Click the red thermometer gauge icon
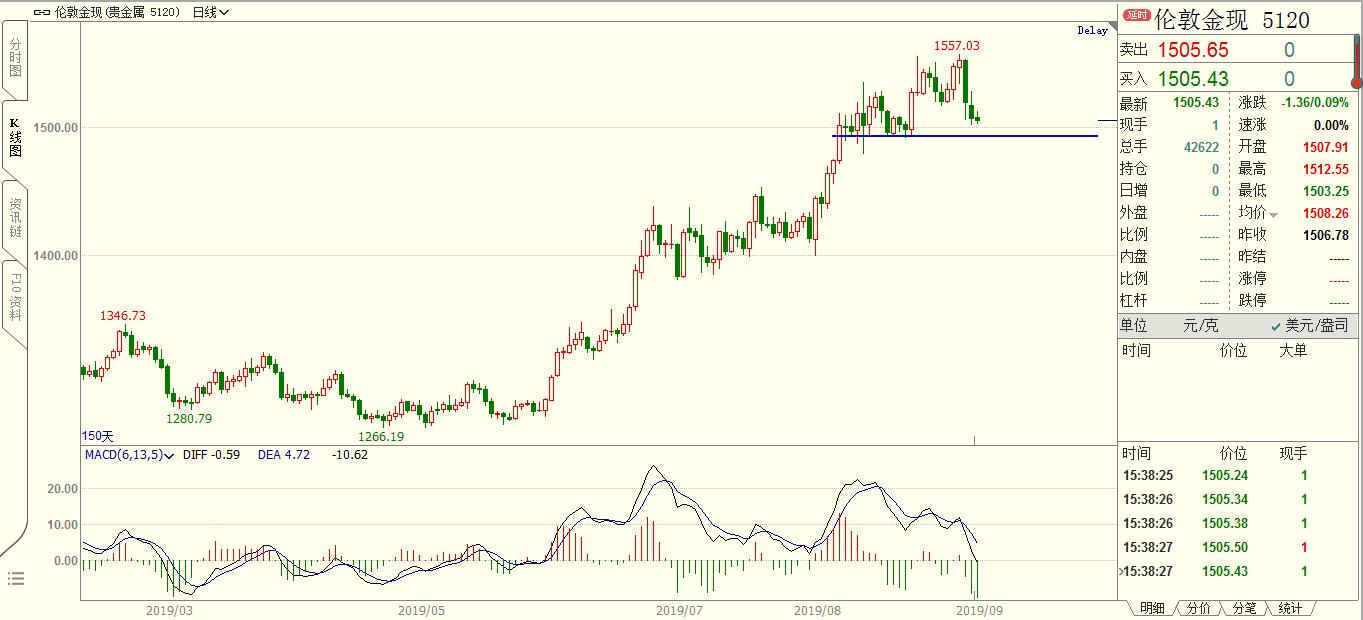Viewport: 1363px width, 620px height. [x=1356, y=62]
